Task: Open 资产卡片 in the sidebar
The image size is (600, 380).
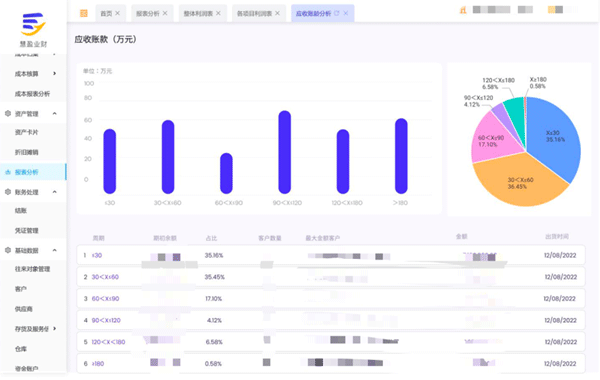Action: [26, 132]
